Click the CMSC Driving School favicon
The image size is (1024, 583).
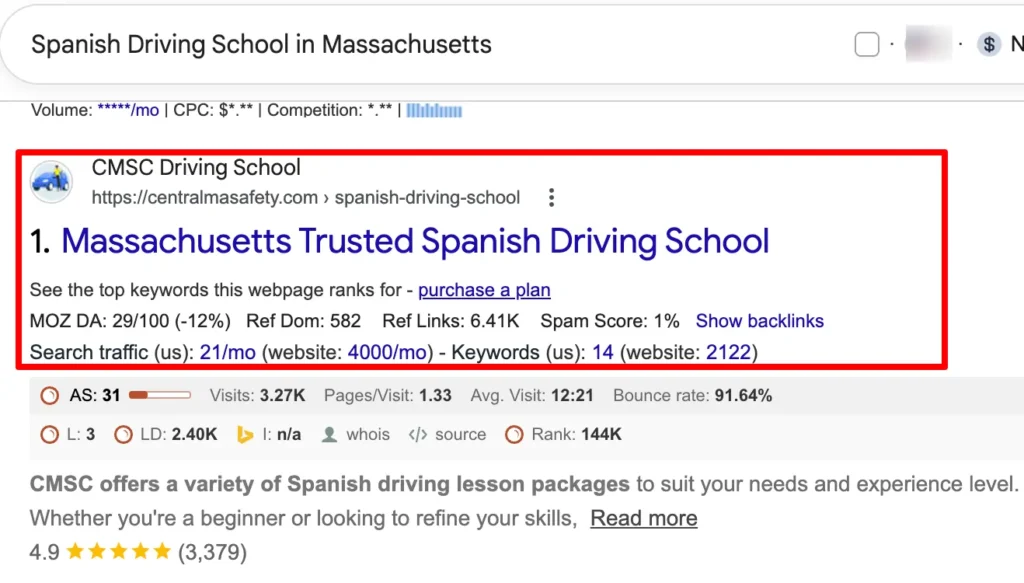(x=52, y=181)
